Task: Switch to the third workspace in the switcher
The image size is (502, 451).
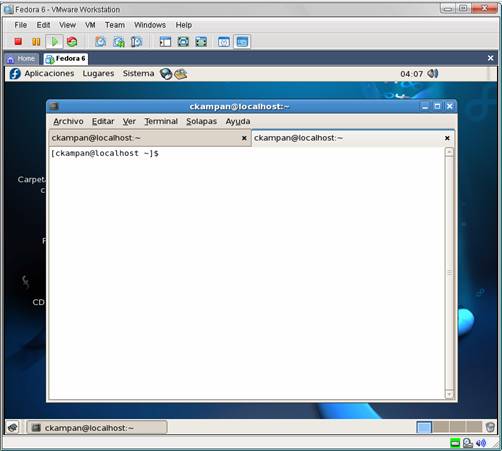Action: 457,427
